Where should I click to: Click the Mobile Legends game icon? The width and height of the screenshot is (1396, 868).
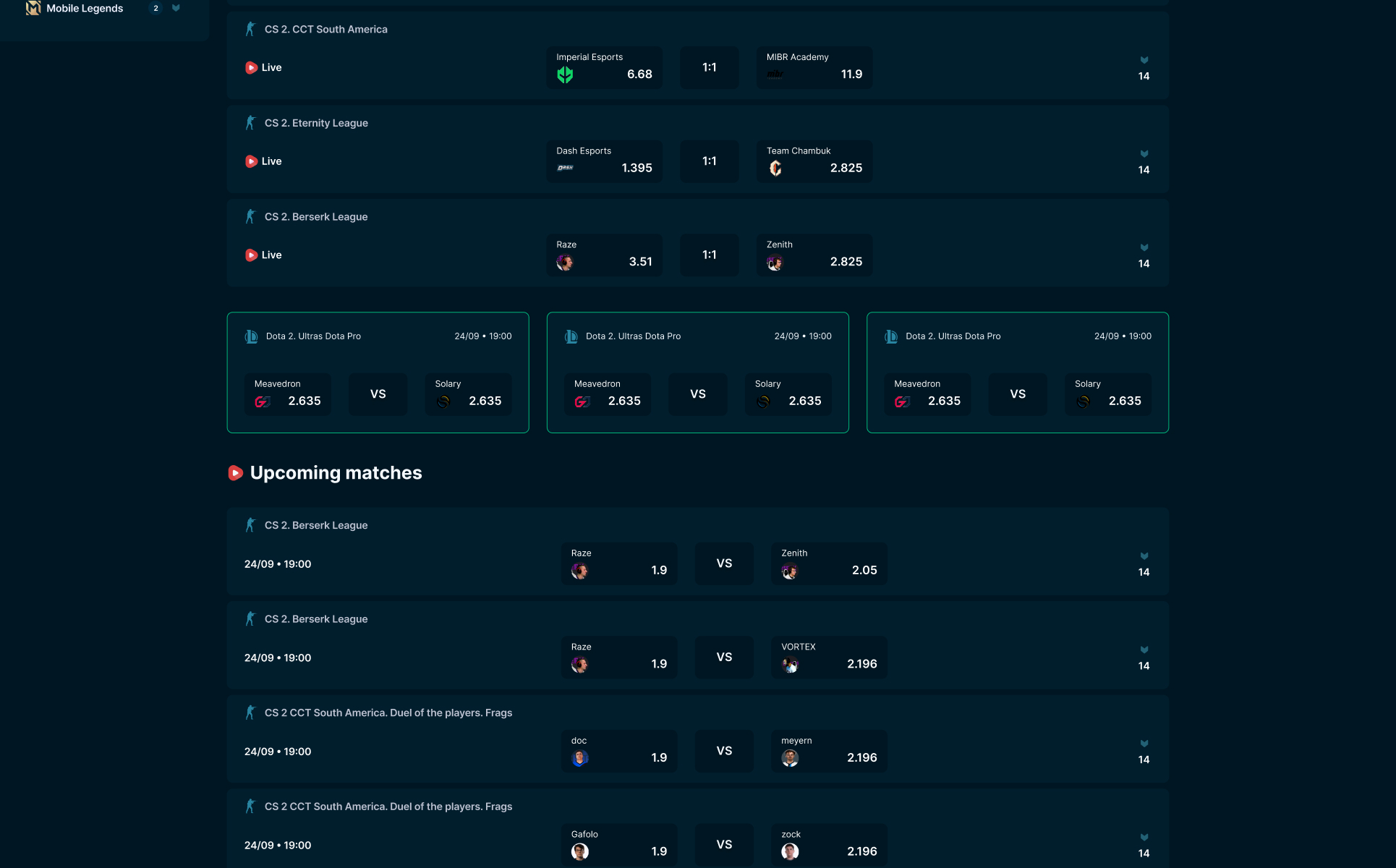pyautogui.click(x=33, y=8)
